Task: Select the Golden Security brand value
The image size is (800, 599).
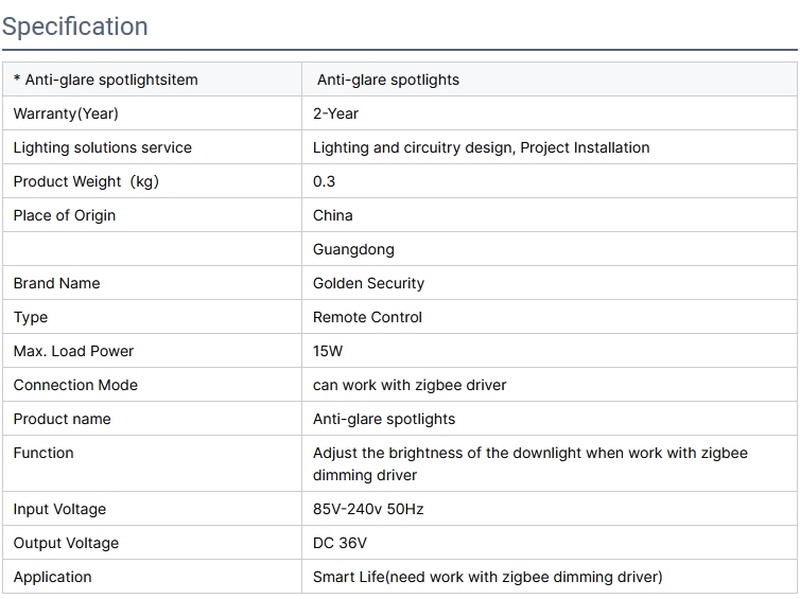Action: pos(368,283)
